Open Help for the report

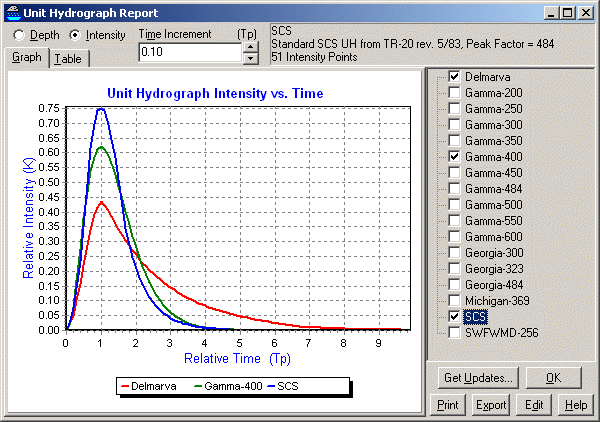(x=575, y=405)
